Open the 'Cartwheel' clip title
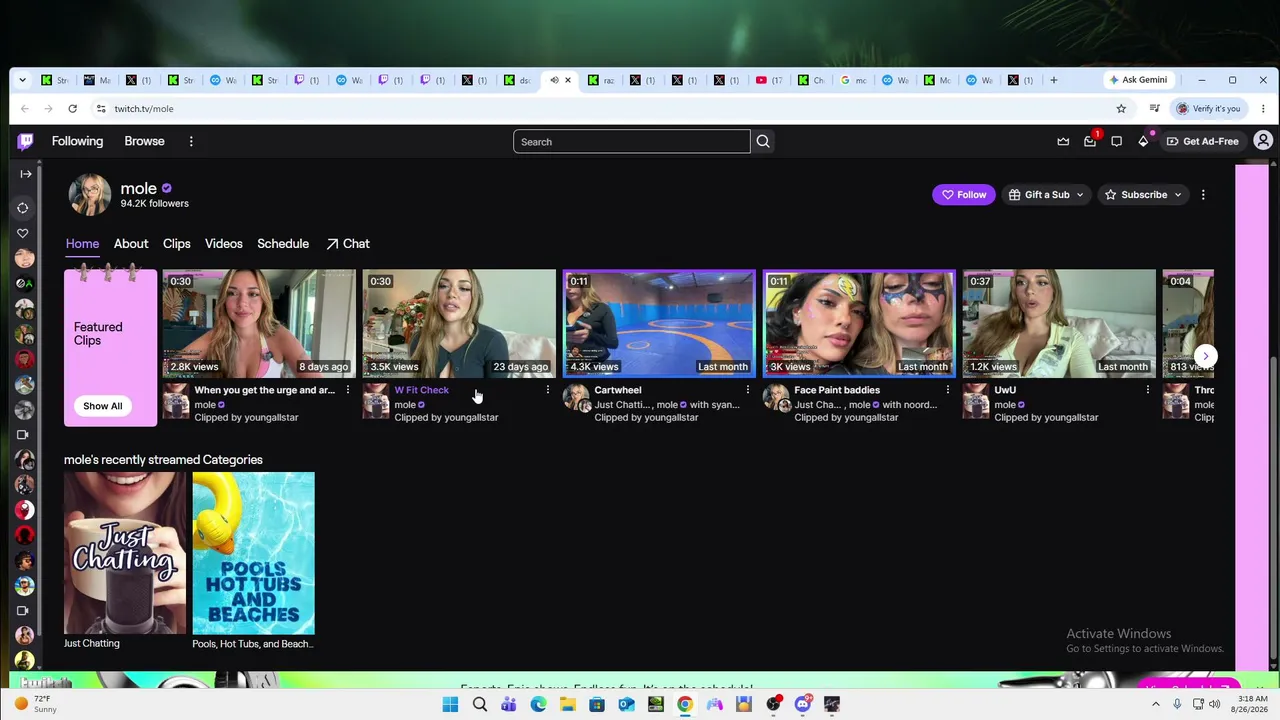Viewport: 1280px width, 720px height. [x=618, y=390]
